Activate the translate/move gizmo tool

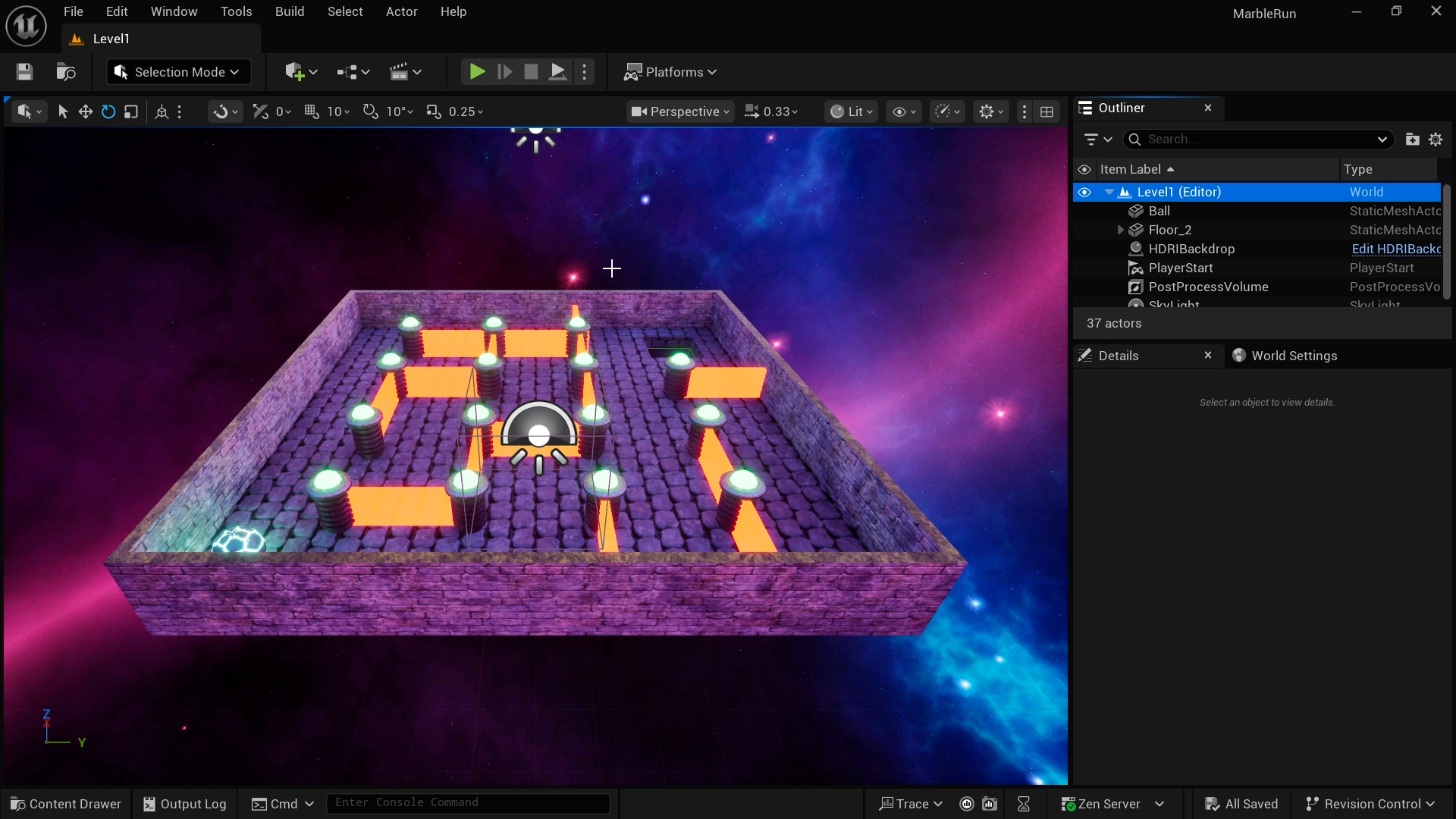pos(86,111)
